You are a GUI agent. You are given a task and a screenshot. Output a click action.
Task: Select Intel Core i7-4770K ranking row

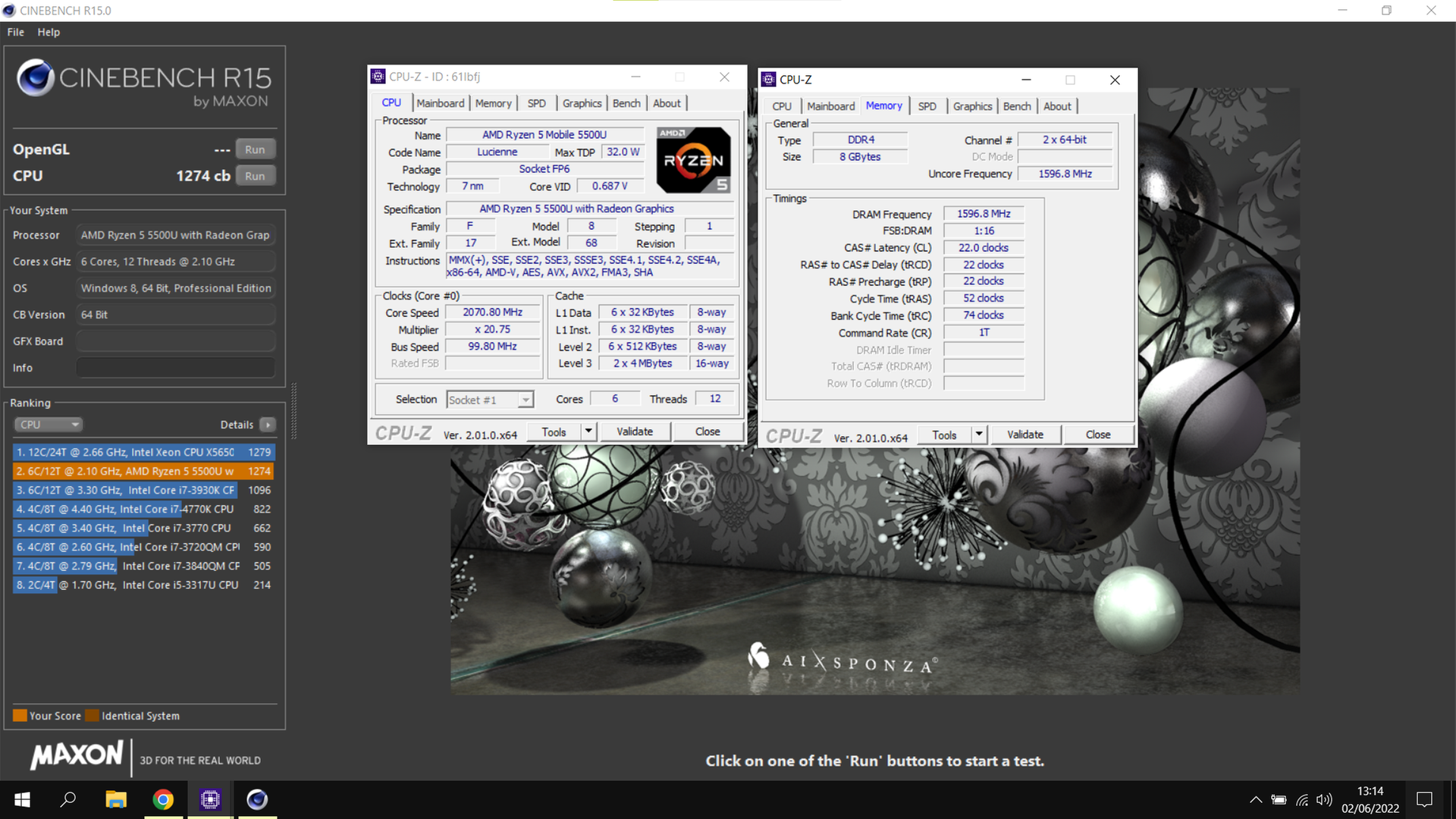[143, 509]
